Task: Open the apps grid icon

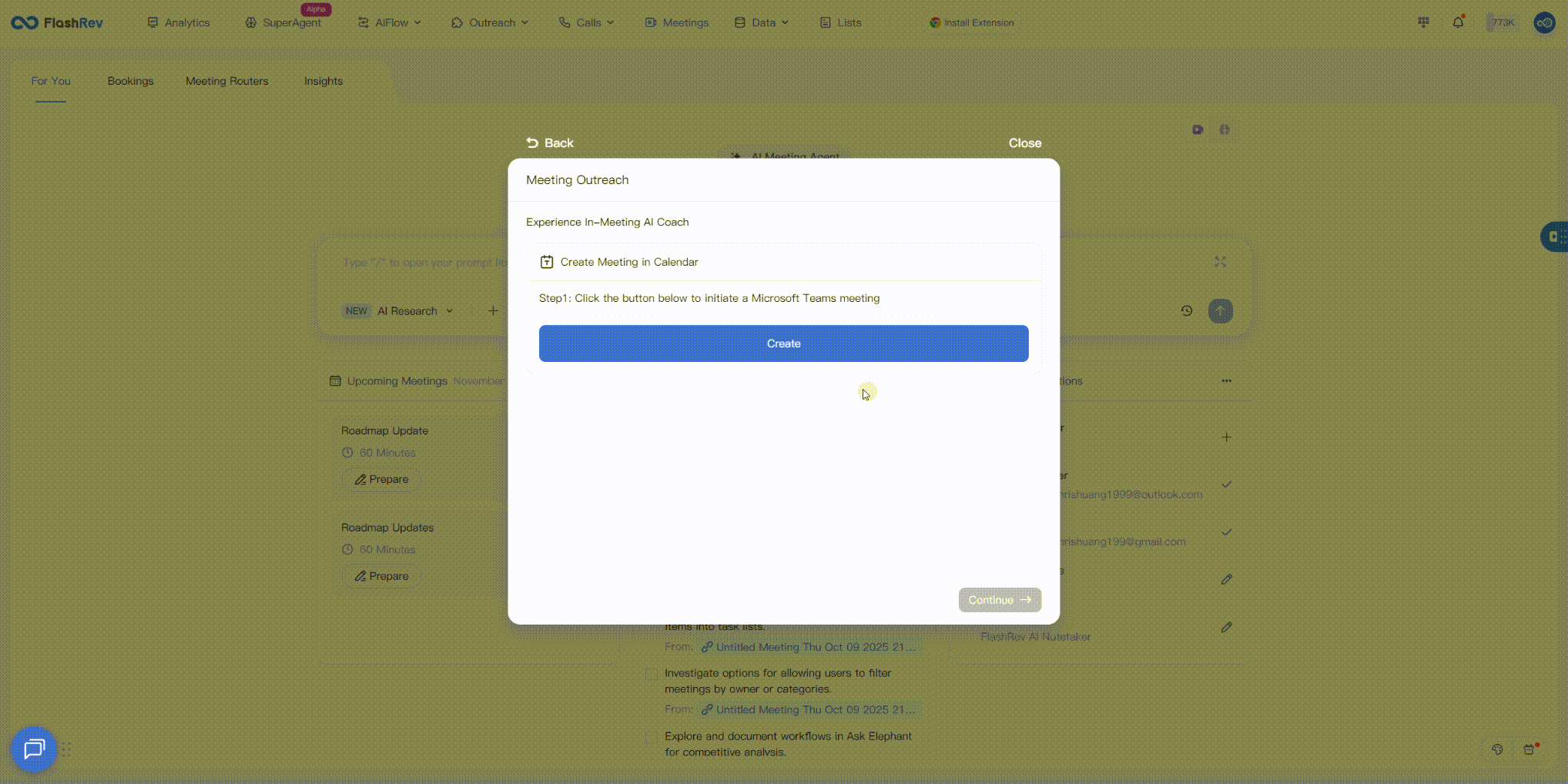Action: point(1423,22)
